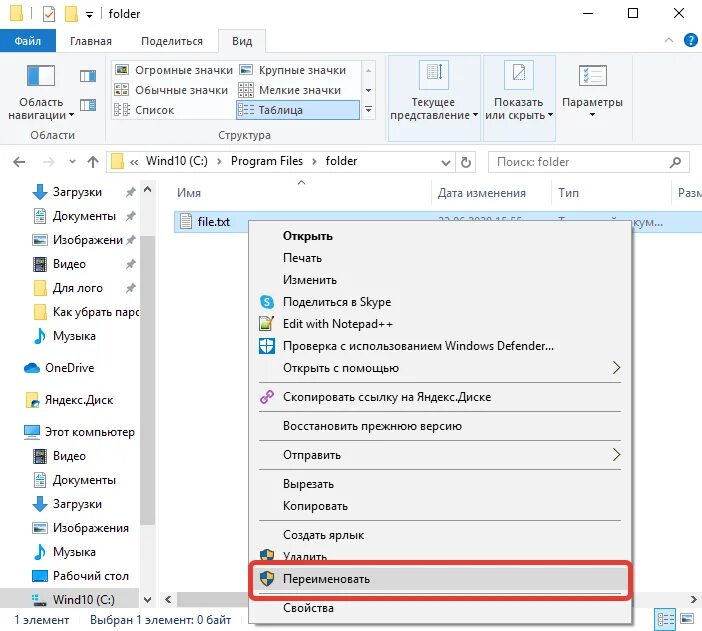The width and height of the screenshot is (702, 631).
Task: Open Customize Quick Access Toolbar dropdown
Action: point(90,15)
